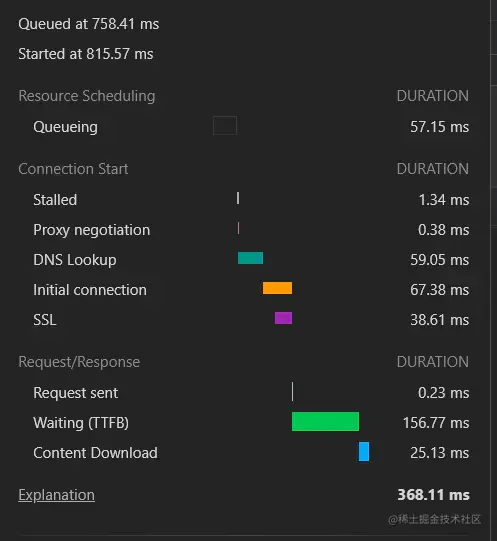This screenshot has height=541, width=497.
Task: Click the Proxy negotiation timing marker
Action: click(238, 228)
